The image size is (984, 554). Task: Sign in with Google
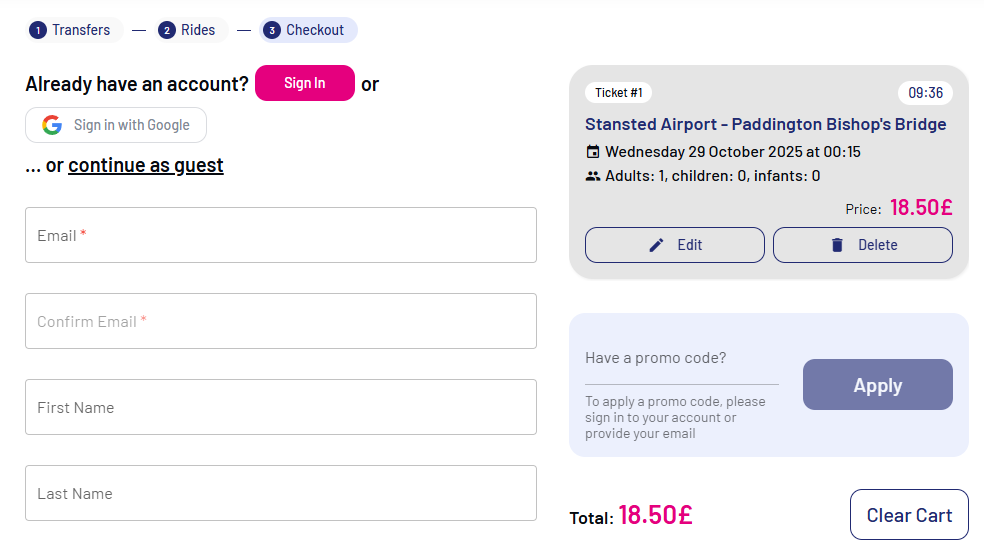[116, 125]
